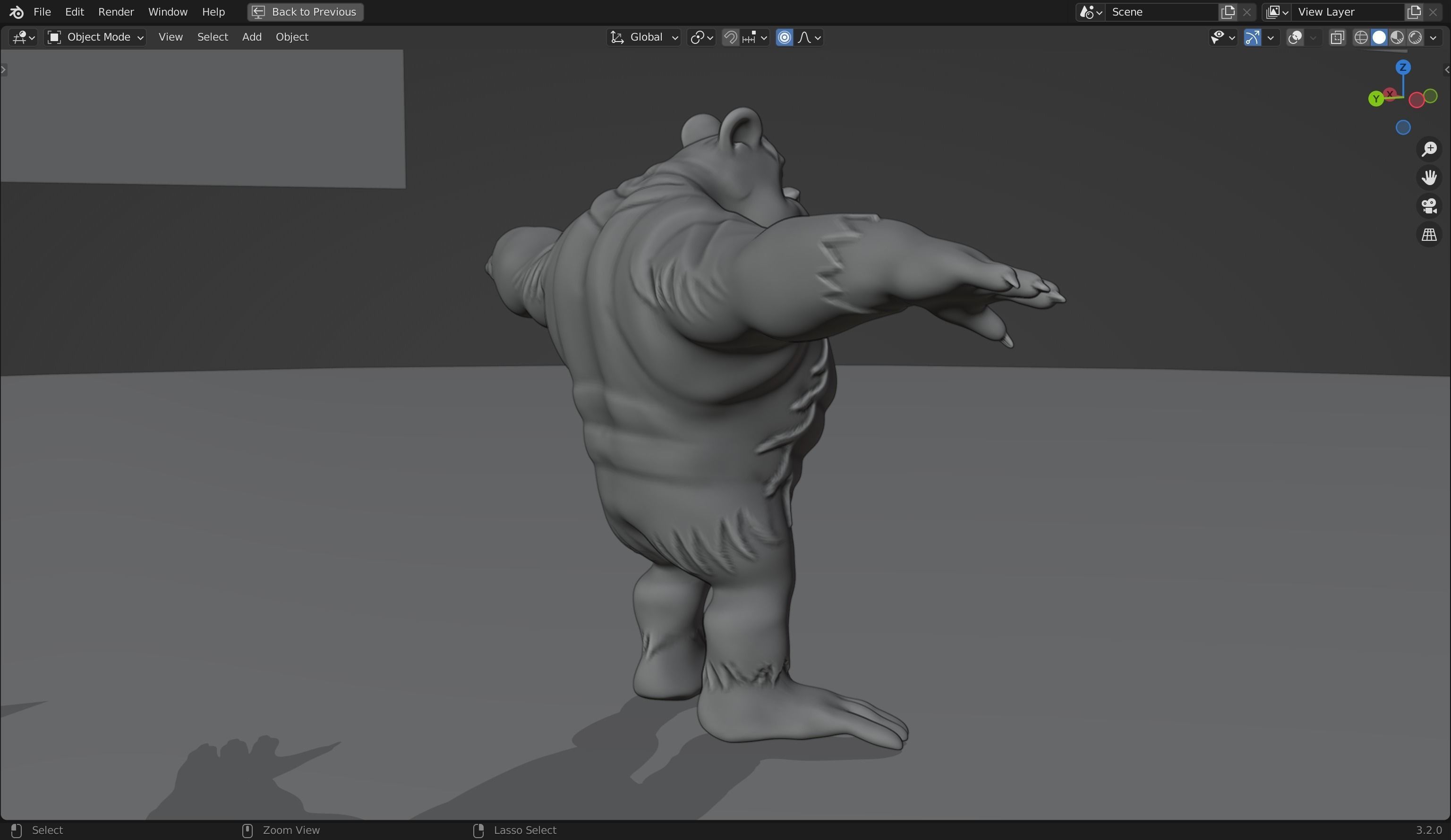Switch perspective/orthographic grid icon
1451x840 pixels.
(1428, 235)
